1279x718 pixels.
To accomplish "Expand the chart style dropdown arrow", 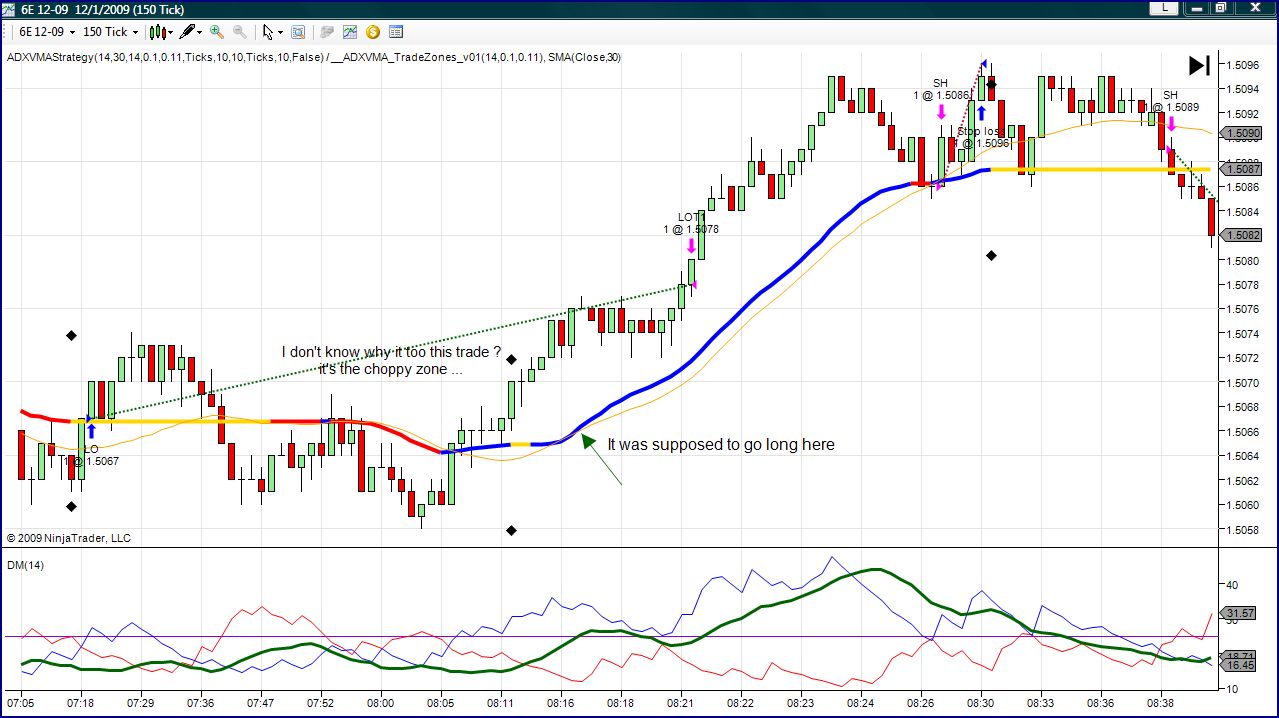I will click(x=169, y=32).
